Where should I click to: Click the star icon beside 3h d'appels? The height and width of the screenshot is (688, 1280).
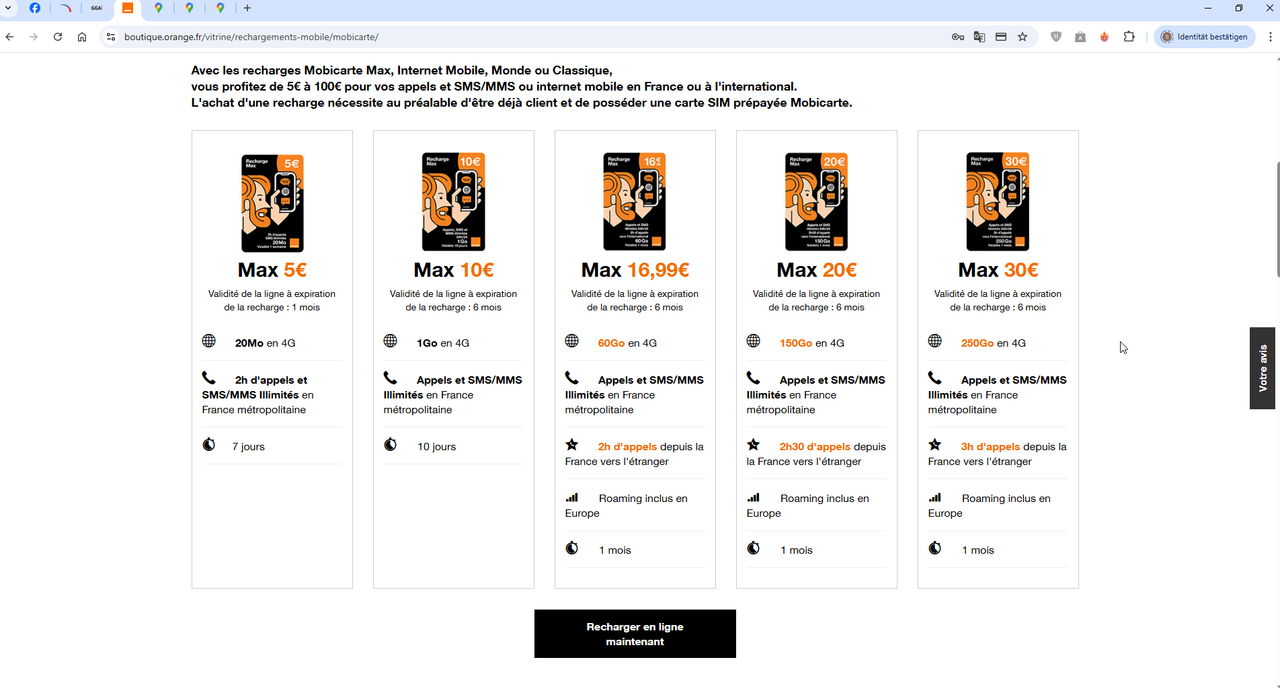pos(935,444)
